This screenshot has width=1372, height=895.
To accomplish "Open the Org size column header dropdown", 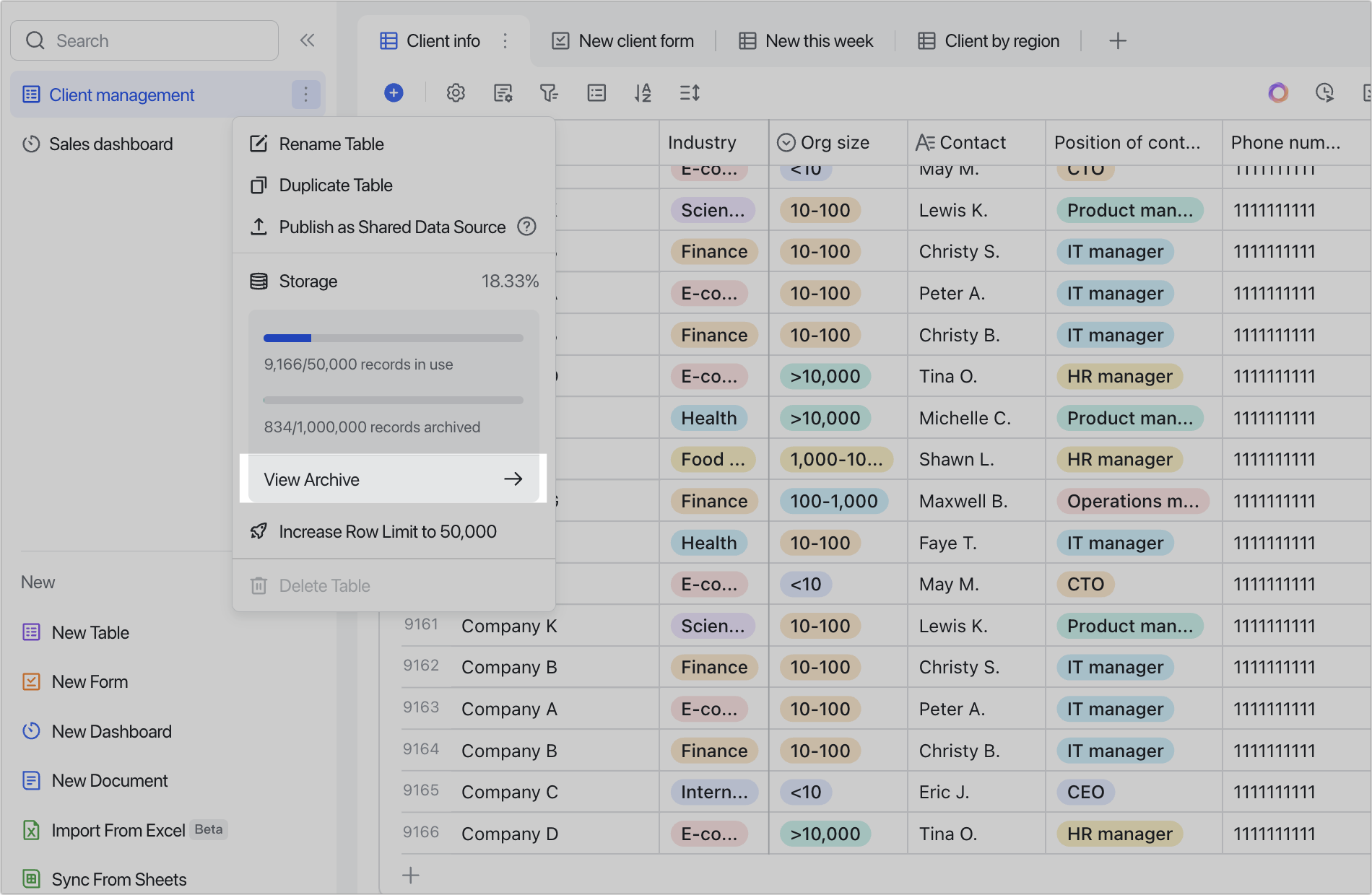I will [786, 142].
